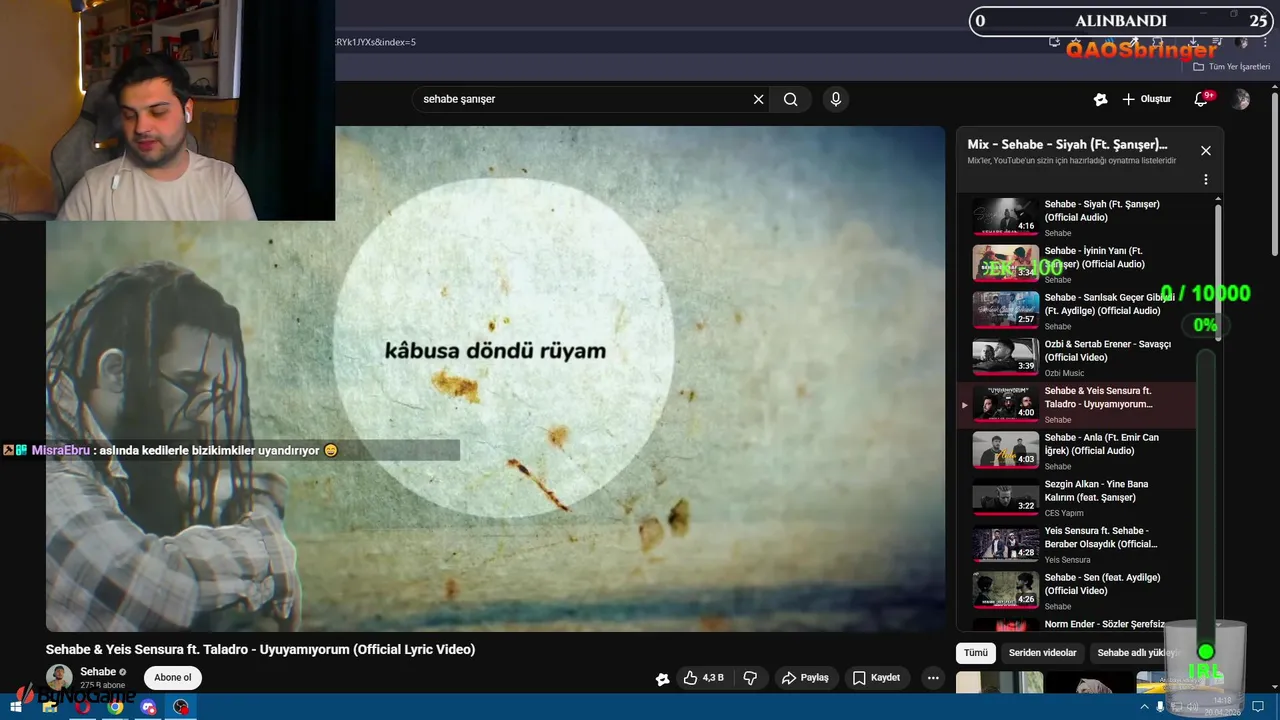Save video with Kaydet button
The width and height of the screenshot is (1280, 720).
[876, 678]
